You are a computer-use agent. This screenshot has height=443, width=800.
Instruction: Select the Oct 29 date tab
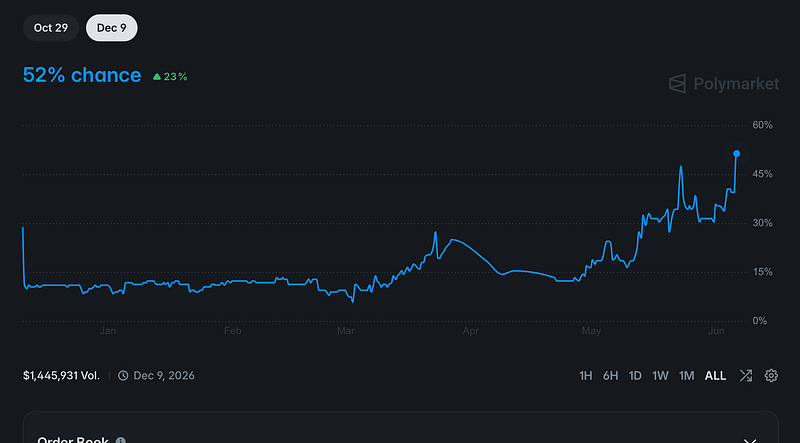point(51,28)
